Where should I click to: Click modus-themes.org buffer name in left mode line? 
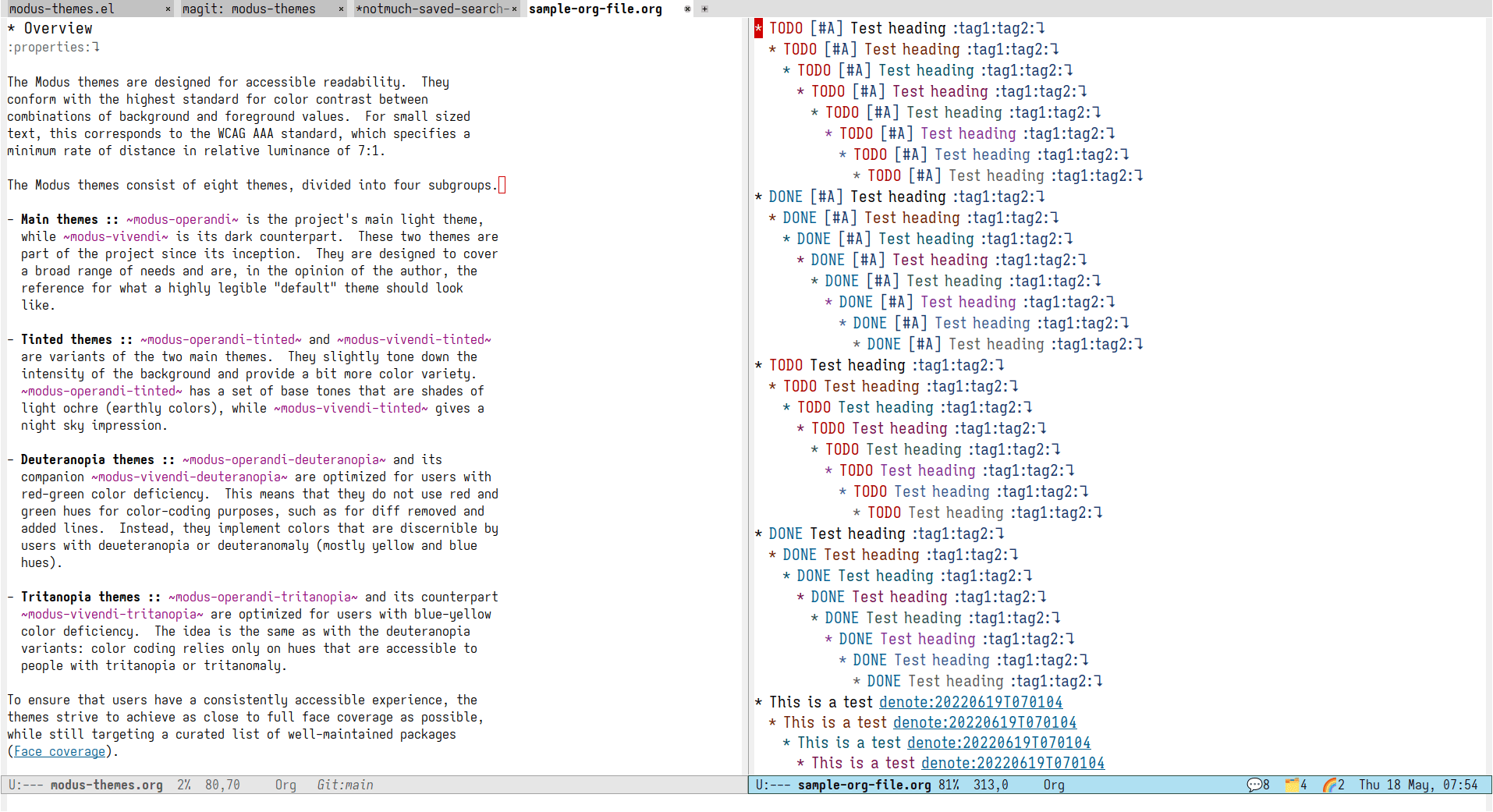[107, 785]
